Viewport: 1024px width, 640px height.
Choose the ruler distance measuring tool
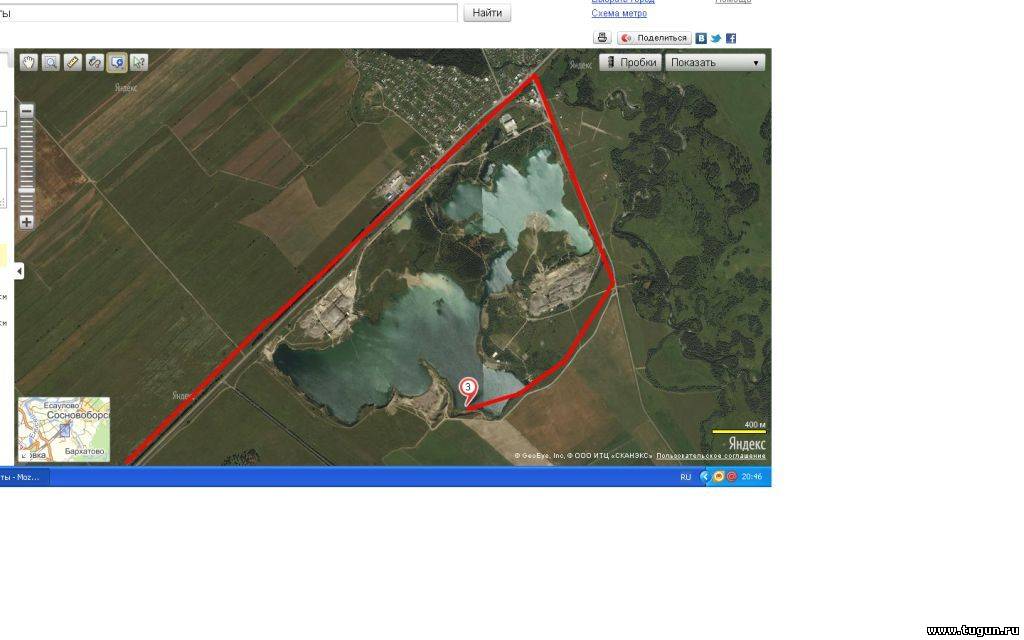[x=73, y=63]
